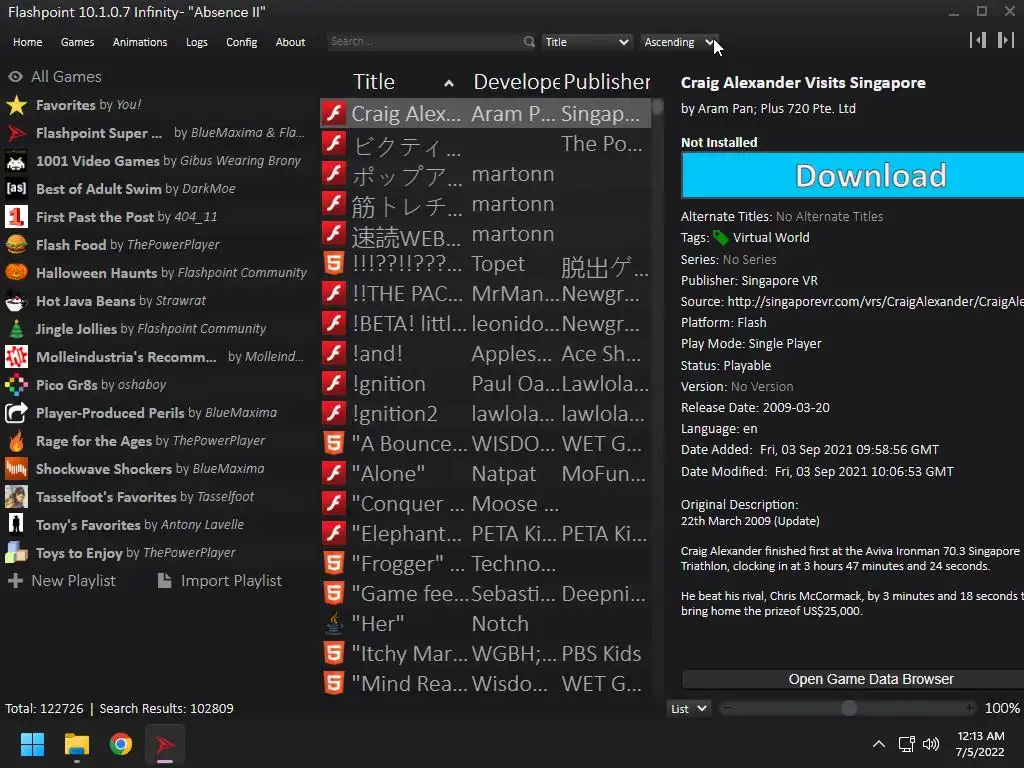
Task: Select the "Mind Rea..." game row
Action: coord(486,684)
